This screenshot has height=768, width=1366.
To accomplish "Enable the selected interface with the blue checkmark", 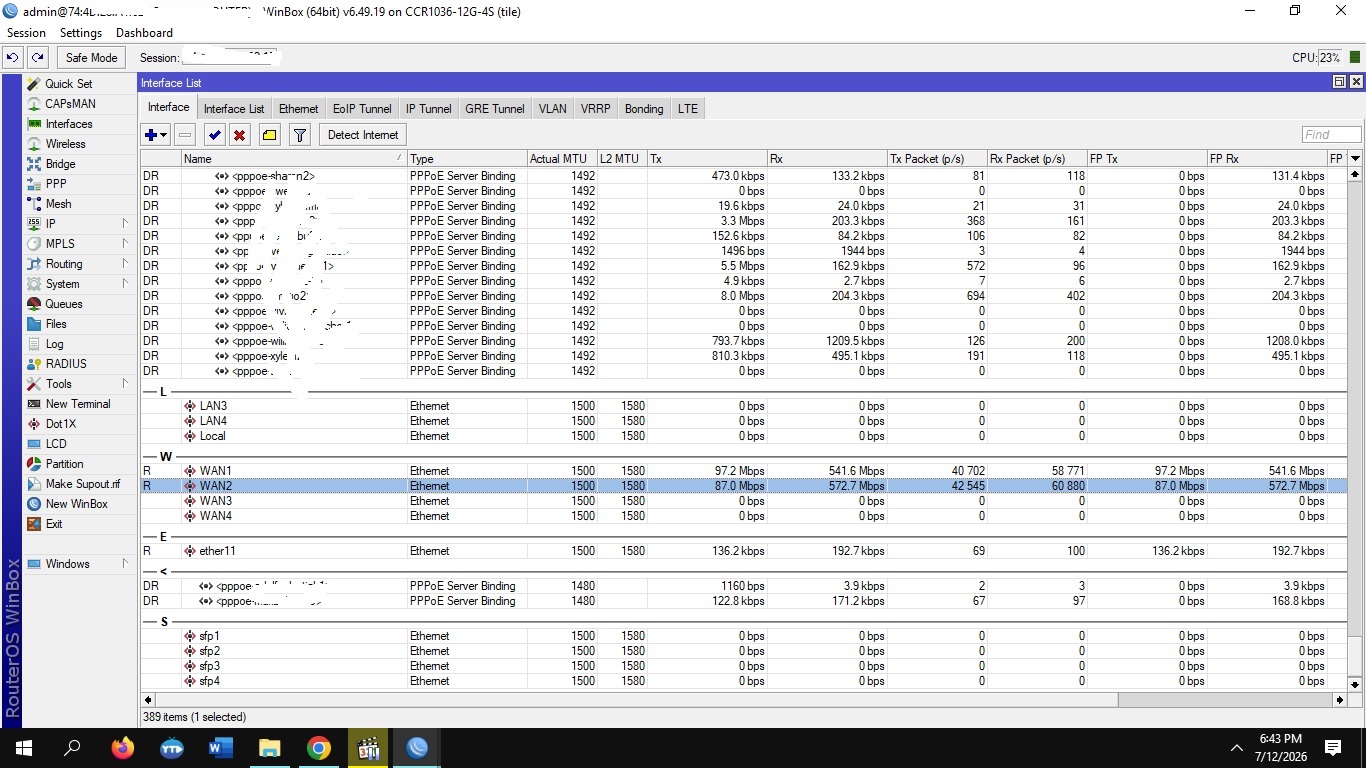I will coord(214,135).
